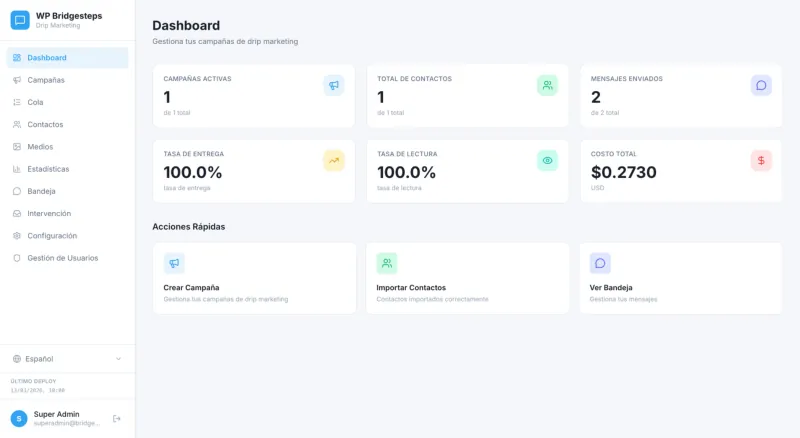Click the TOTAL DE CONTACTOS label
The height and width of the screenshot is (438, 800).
pos(414,79)
